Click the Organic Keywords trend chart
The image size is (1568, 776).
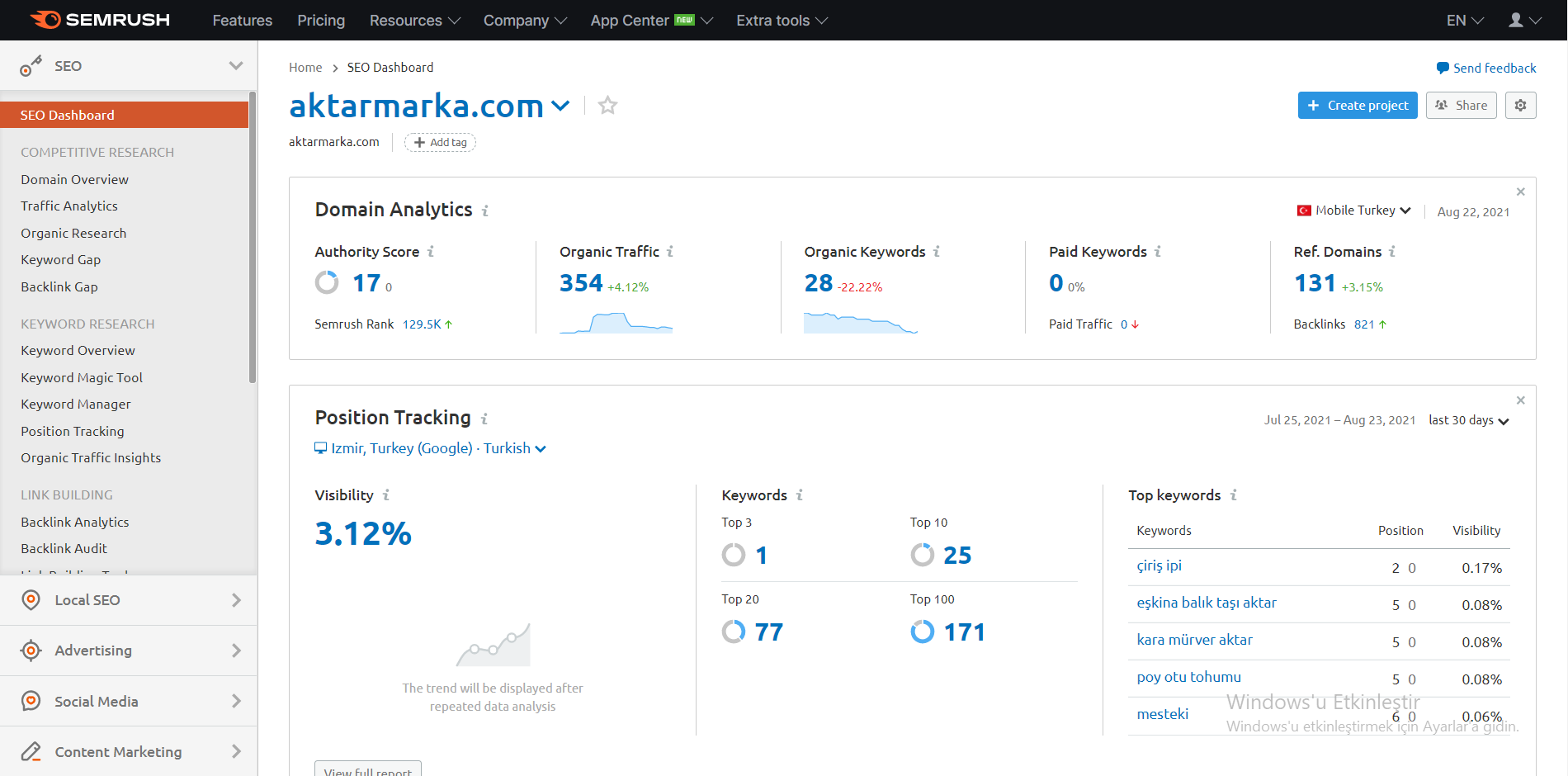[860, 322]
